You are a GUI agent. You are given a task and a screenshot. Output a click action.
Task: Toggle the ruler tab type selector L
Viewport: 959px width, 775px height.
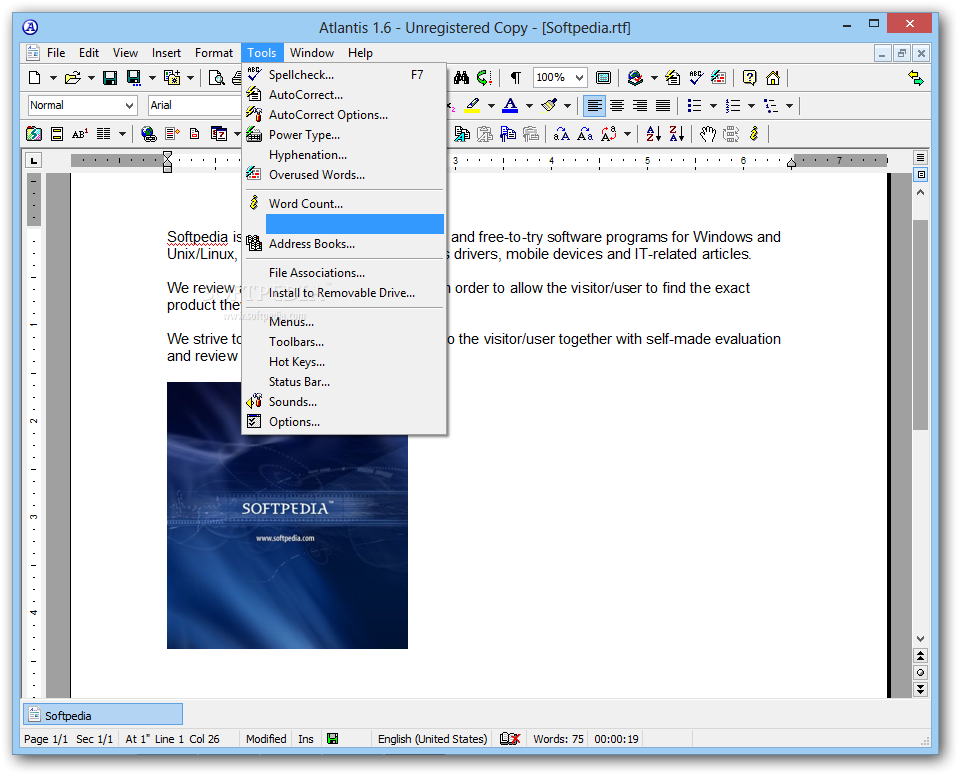[x=34, y=161]
